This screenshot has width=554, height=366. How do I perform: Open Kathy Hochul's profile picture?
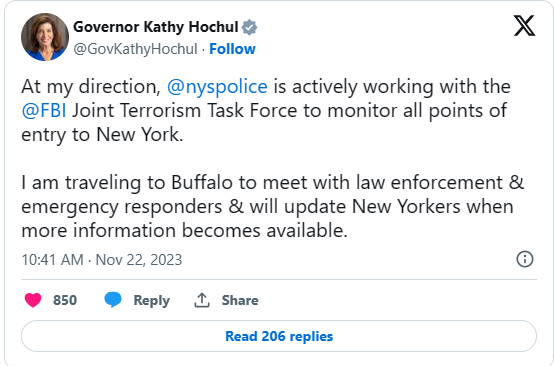45,37
